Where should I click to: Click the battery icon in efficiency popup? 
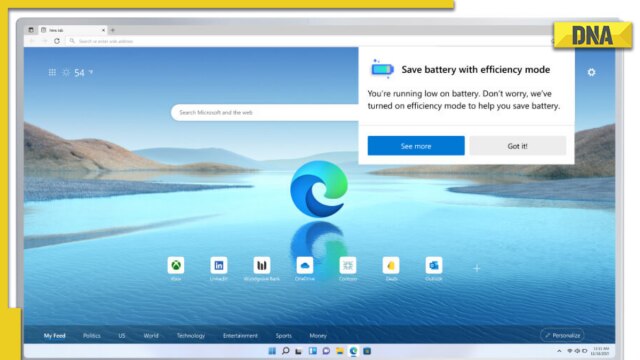tap(382, 69)
